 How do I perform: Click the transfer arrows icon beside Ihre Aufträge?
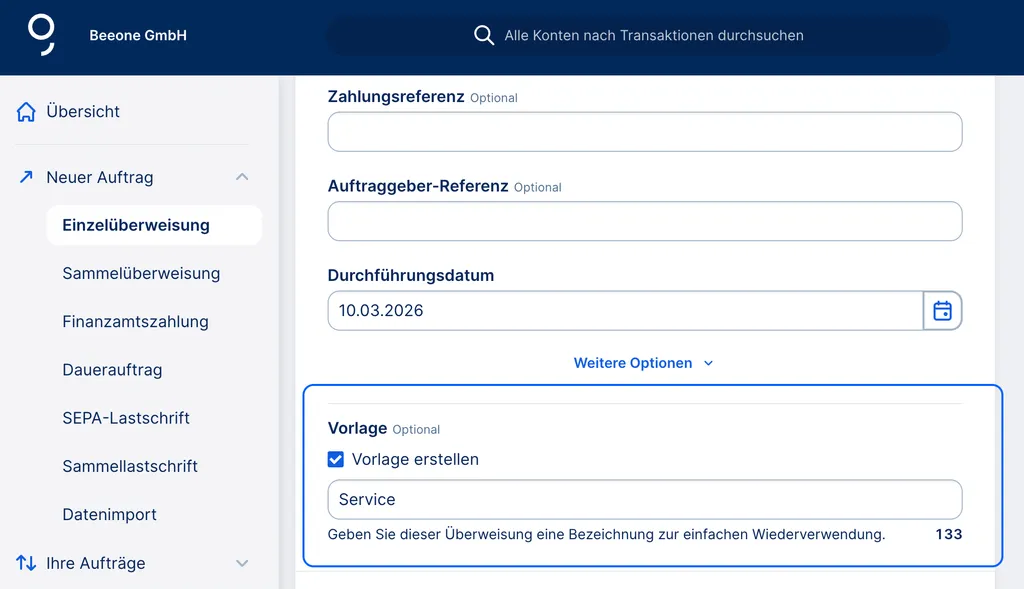point(24,563)
